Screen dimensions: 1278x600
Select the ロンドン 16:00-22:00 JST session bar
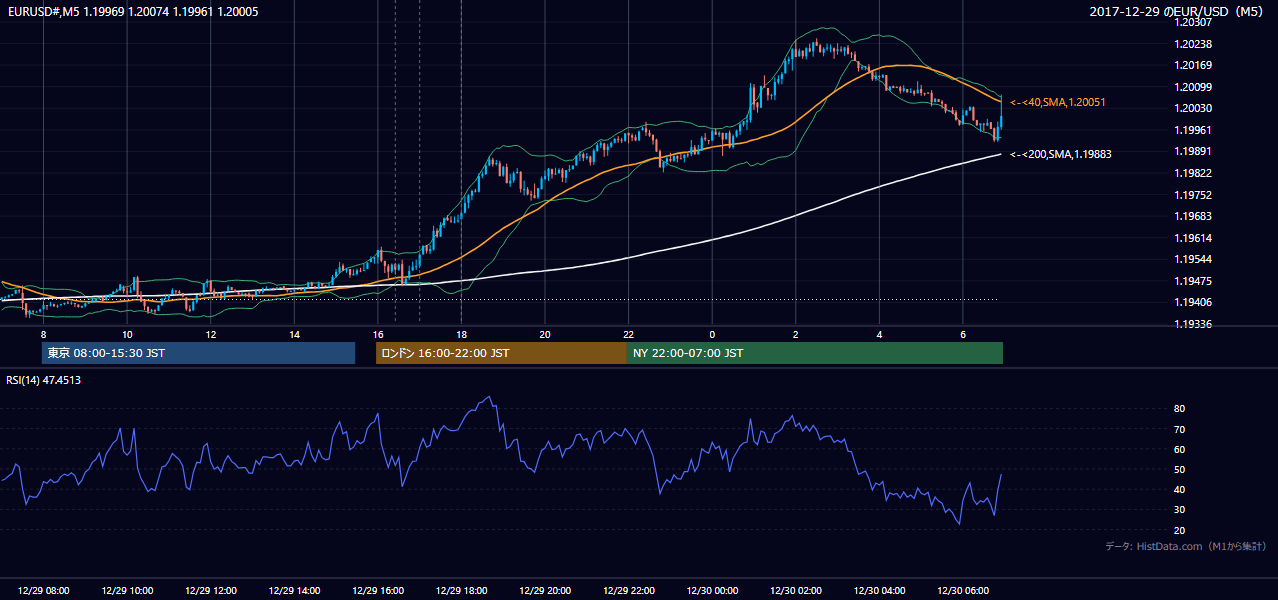click(x=501, y=353)
